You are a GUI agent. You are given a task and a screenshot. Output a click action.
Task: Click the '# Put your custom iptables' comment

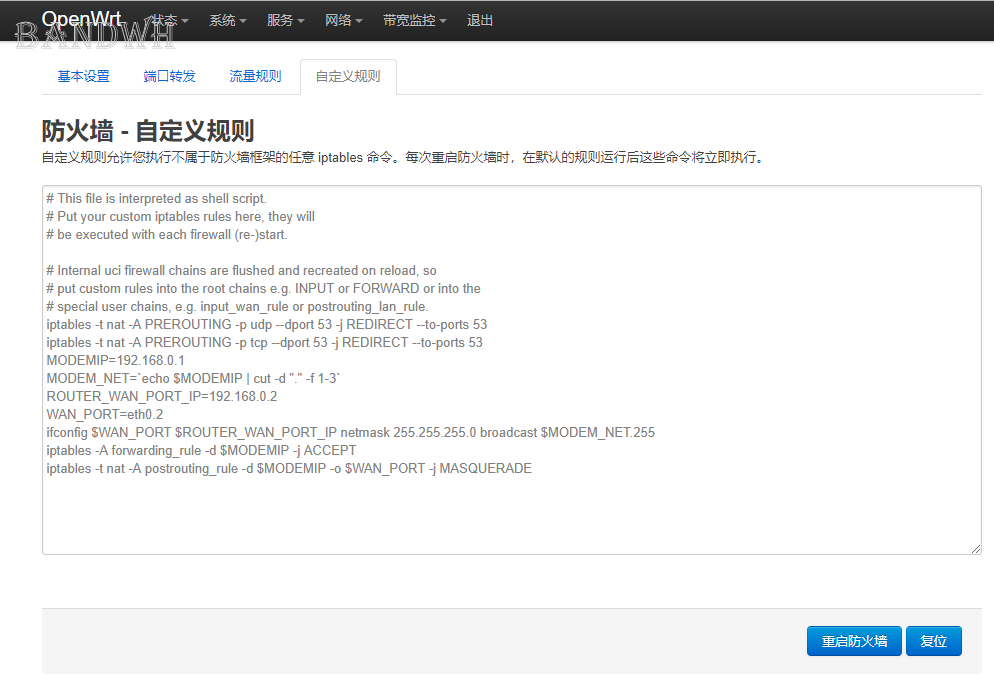coord(181,216)
